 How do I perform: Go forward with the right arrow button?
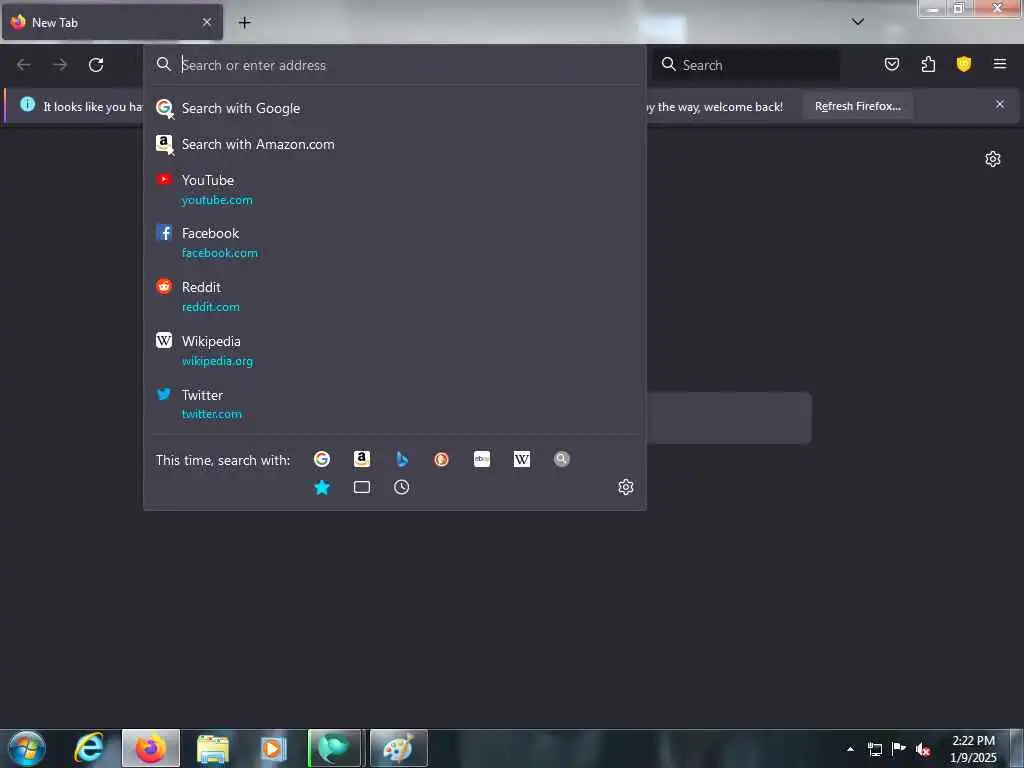60,65
